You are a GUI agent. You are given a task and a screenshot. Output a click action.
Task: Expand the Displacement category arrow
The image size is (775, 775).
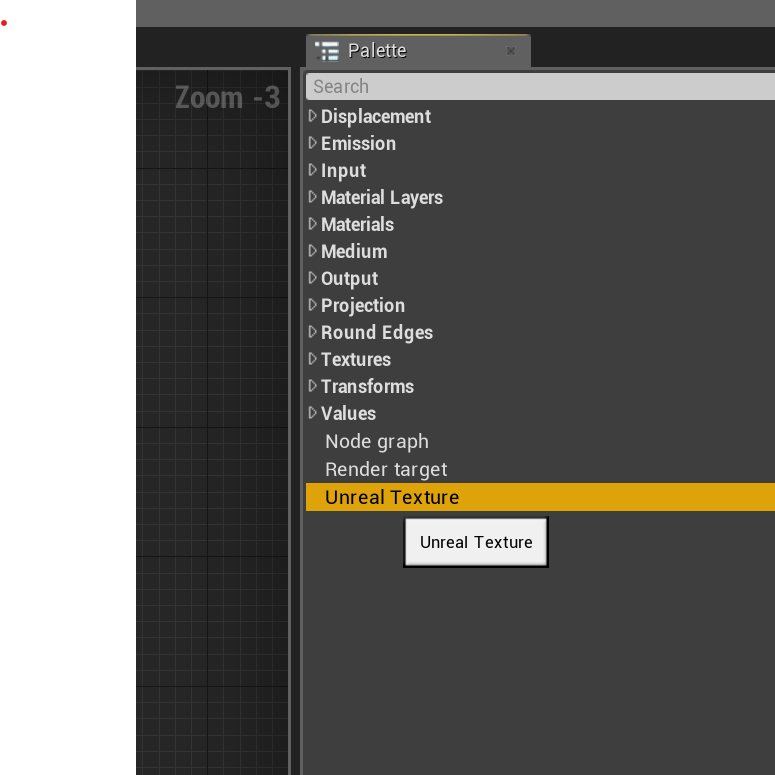point(312,116)
